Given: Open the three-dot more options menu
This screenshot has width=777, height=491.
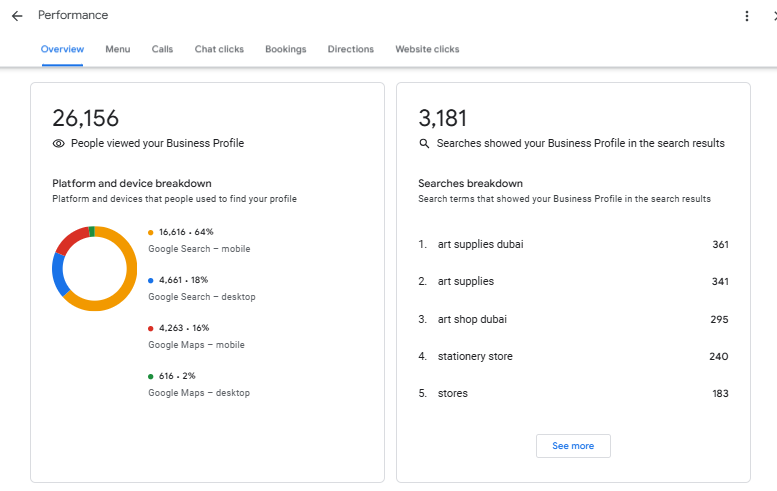Looking at the screenshot, I should (x=747, y=16).
